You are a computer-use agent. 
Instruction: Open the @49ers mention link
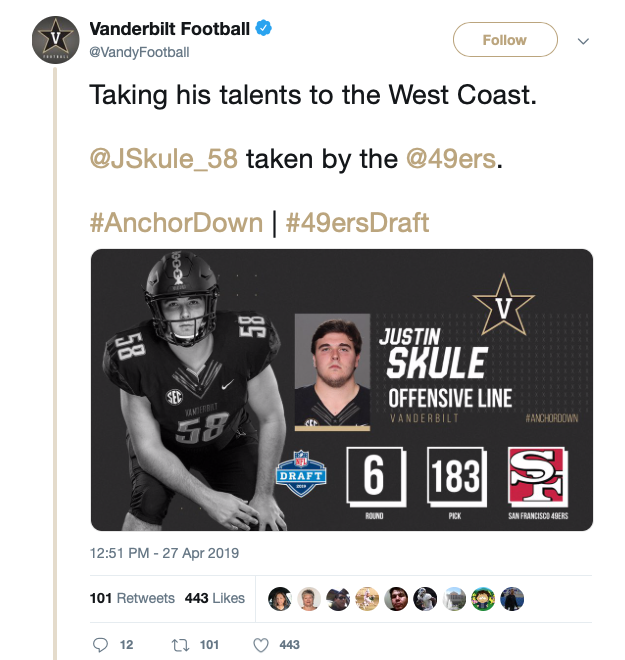click(x=450, y=159)
